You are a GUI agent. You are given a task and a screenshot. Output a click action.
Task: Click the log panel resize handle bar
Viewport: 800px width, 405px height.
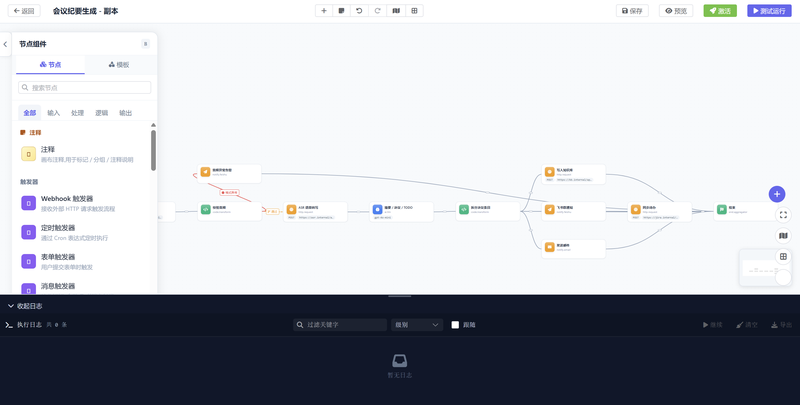pos(399,296)
